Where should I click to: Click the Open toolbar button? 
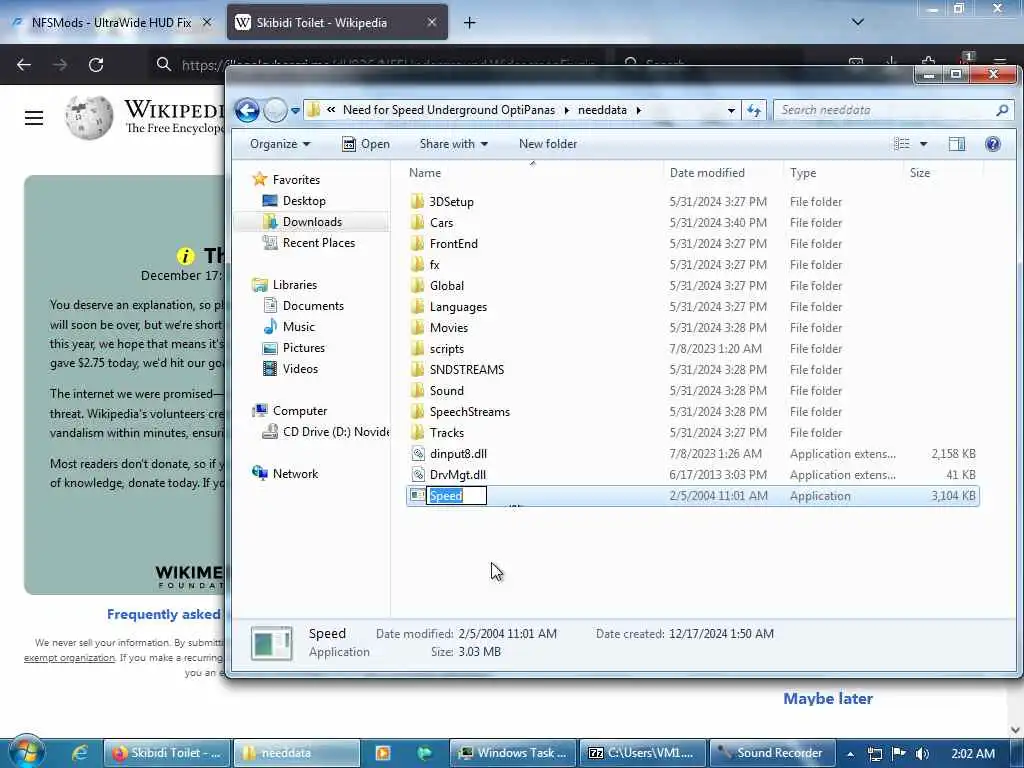[366, 144]
